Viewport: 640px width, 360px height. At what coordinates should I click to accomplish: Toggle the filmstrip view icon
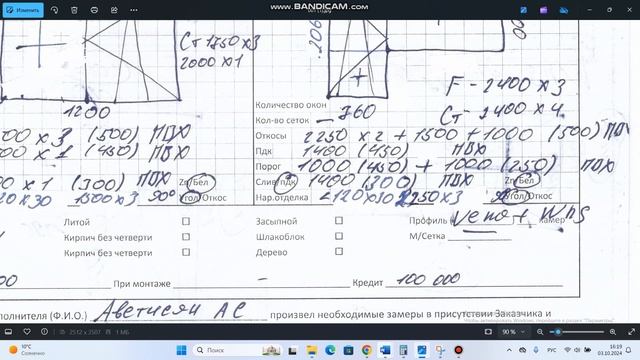tap(8, 332)
